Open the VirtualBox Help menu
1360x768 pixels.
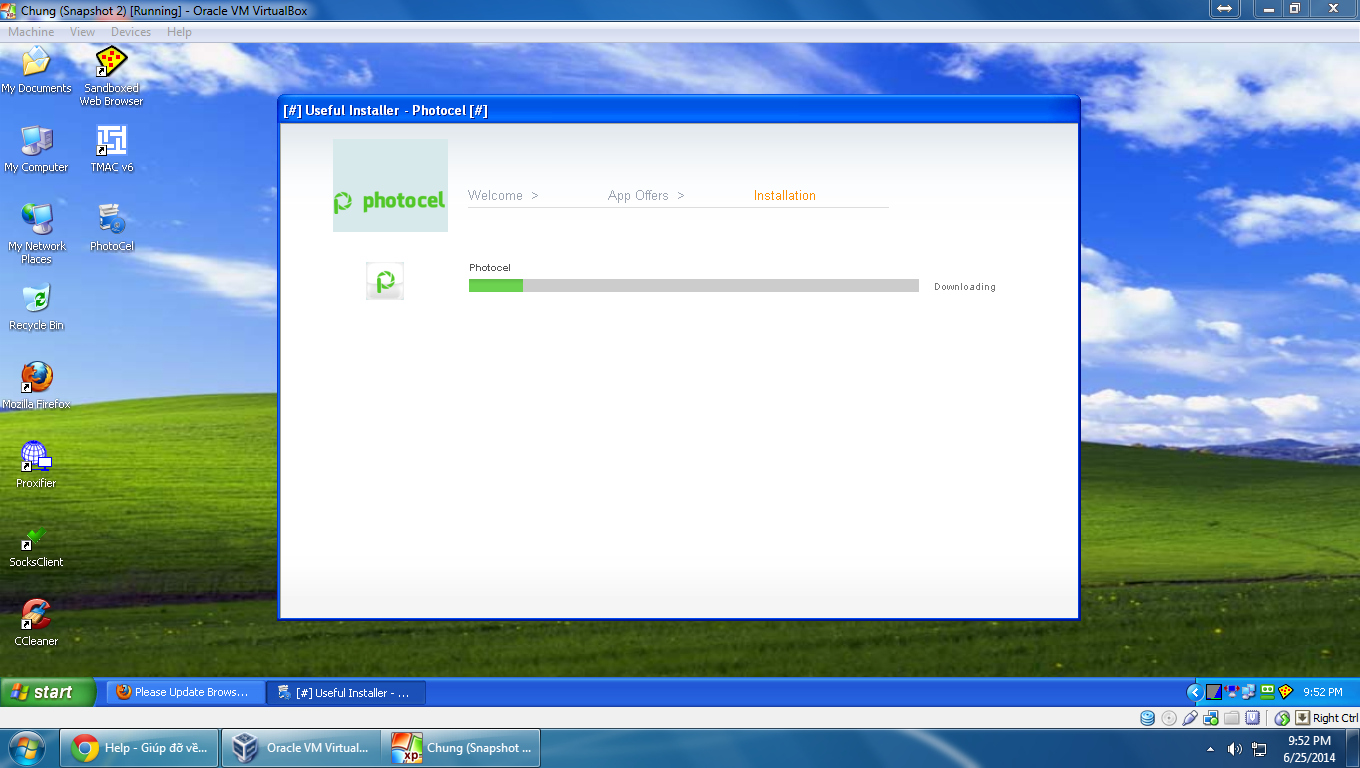(x=179, y=32)
